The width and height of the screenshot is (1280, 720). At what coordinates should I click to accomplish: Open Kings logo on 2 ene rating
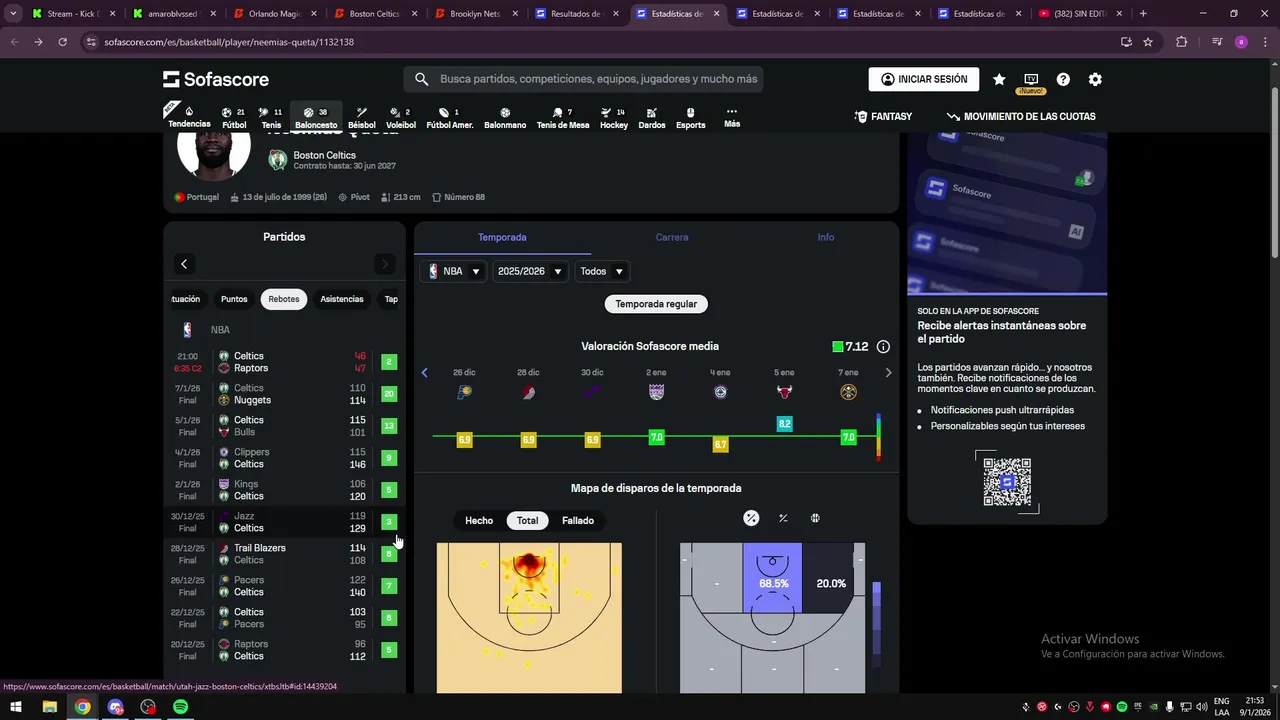coord(656,392)
